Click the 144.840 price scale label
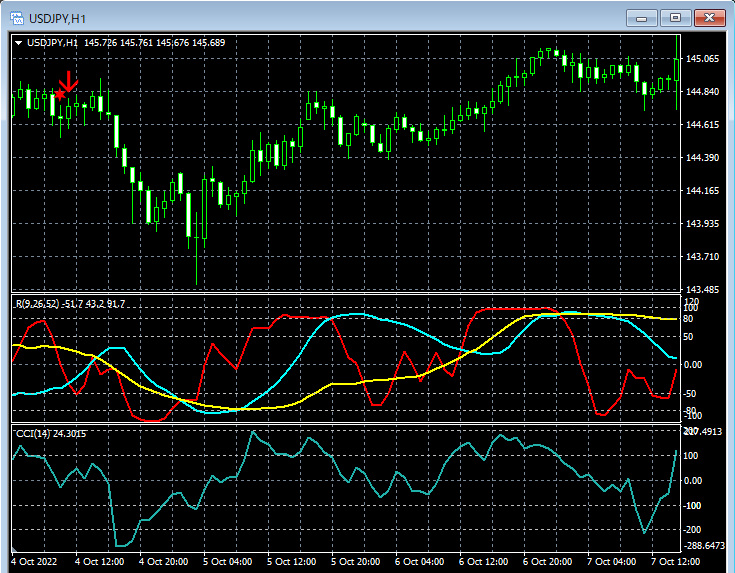The image size is (735, 573). pyautogui.click(x=702, y=91)
